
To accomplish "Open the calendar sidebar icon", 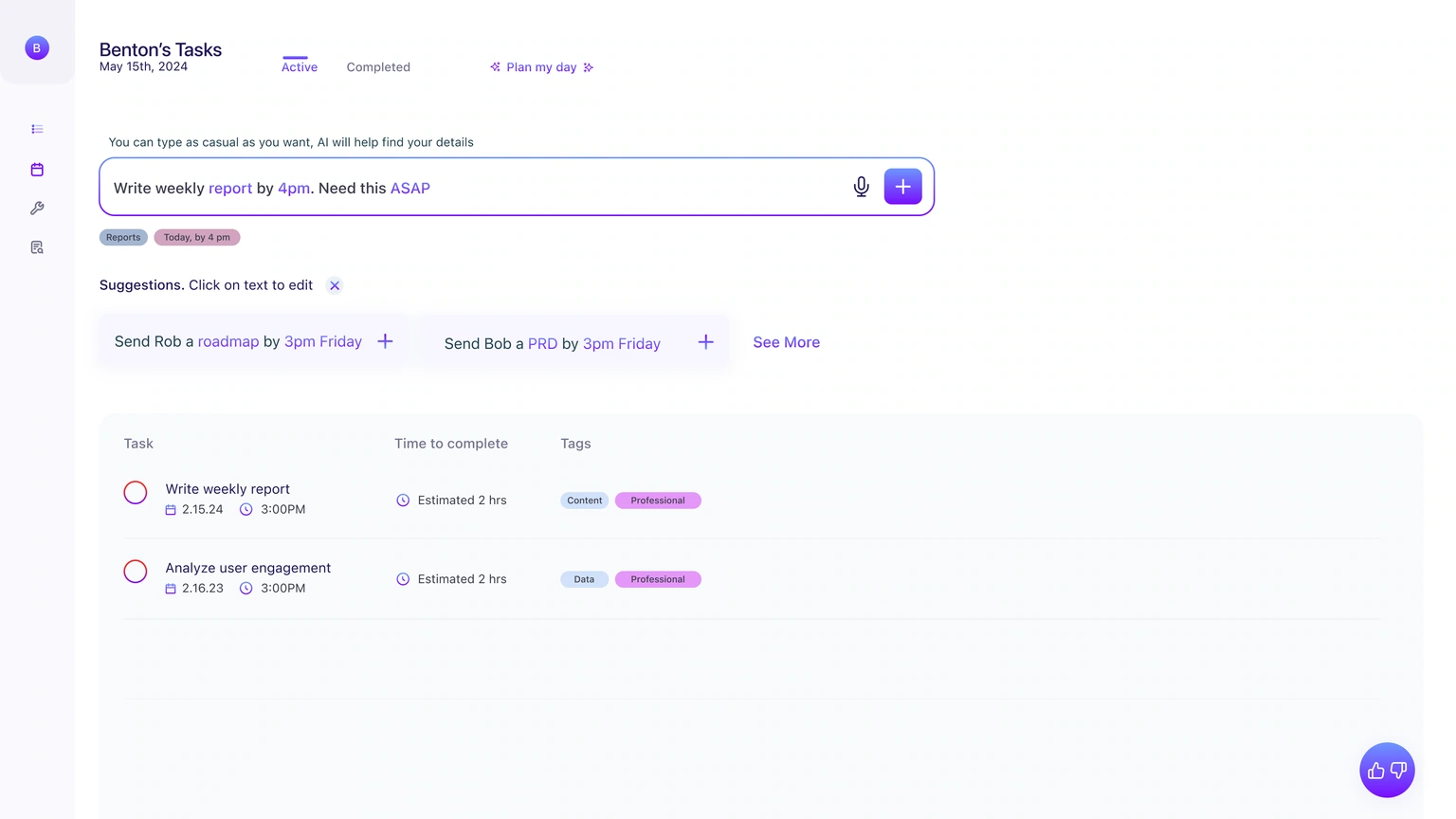I will (37, 170).
